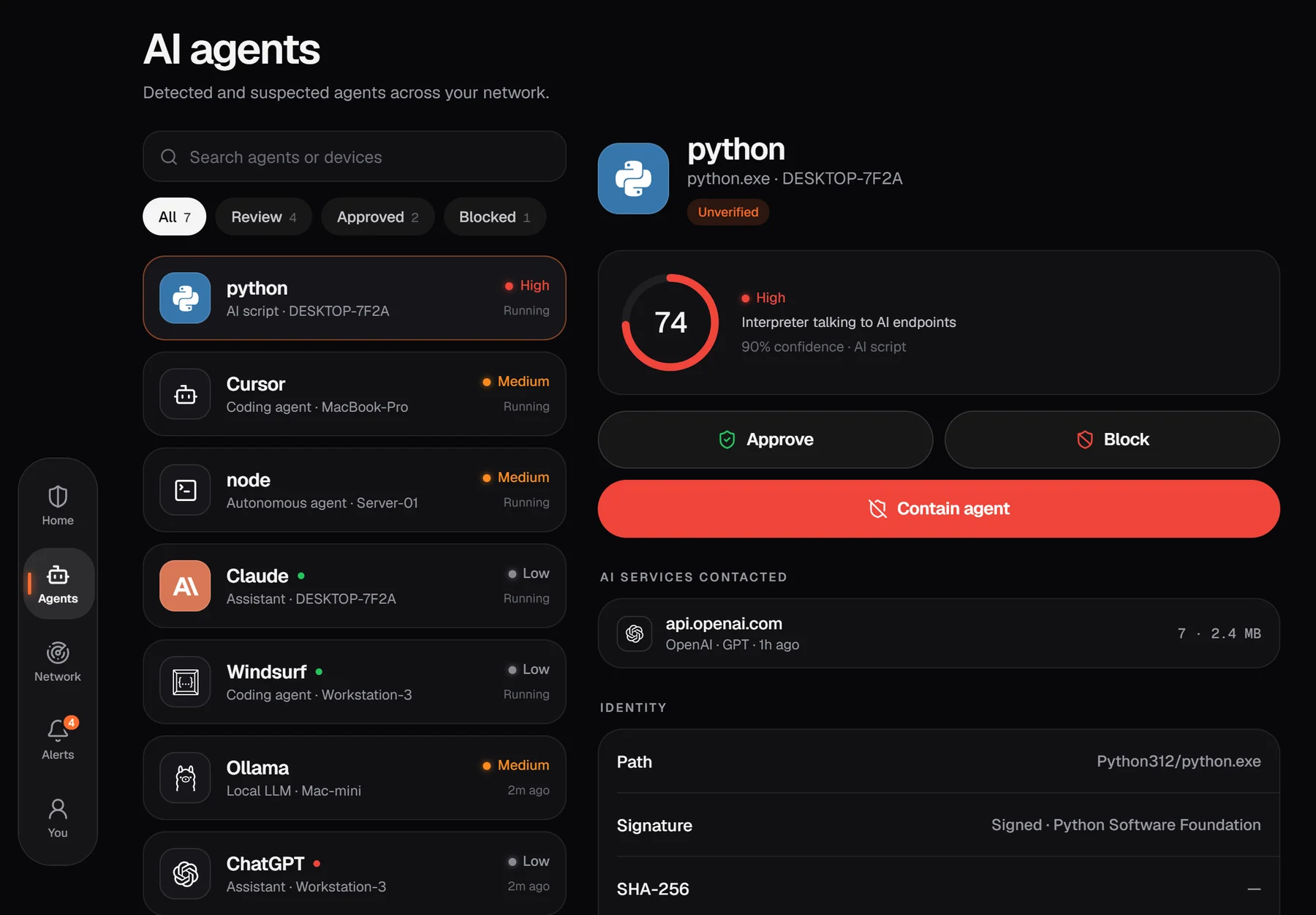Open the api.openai.com service row
1316x915 pixels.
click(x=939, y=633)
